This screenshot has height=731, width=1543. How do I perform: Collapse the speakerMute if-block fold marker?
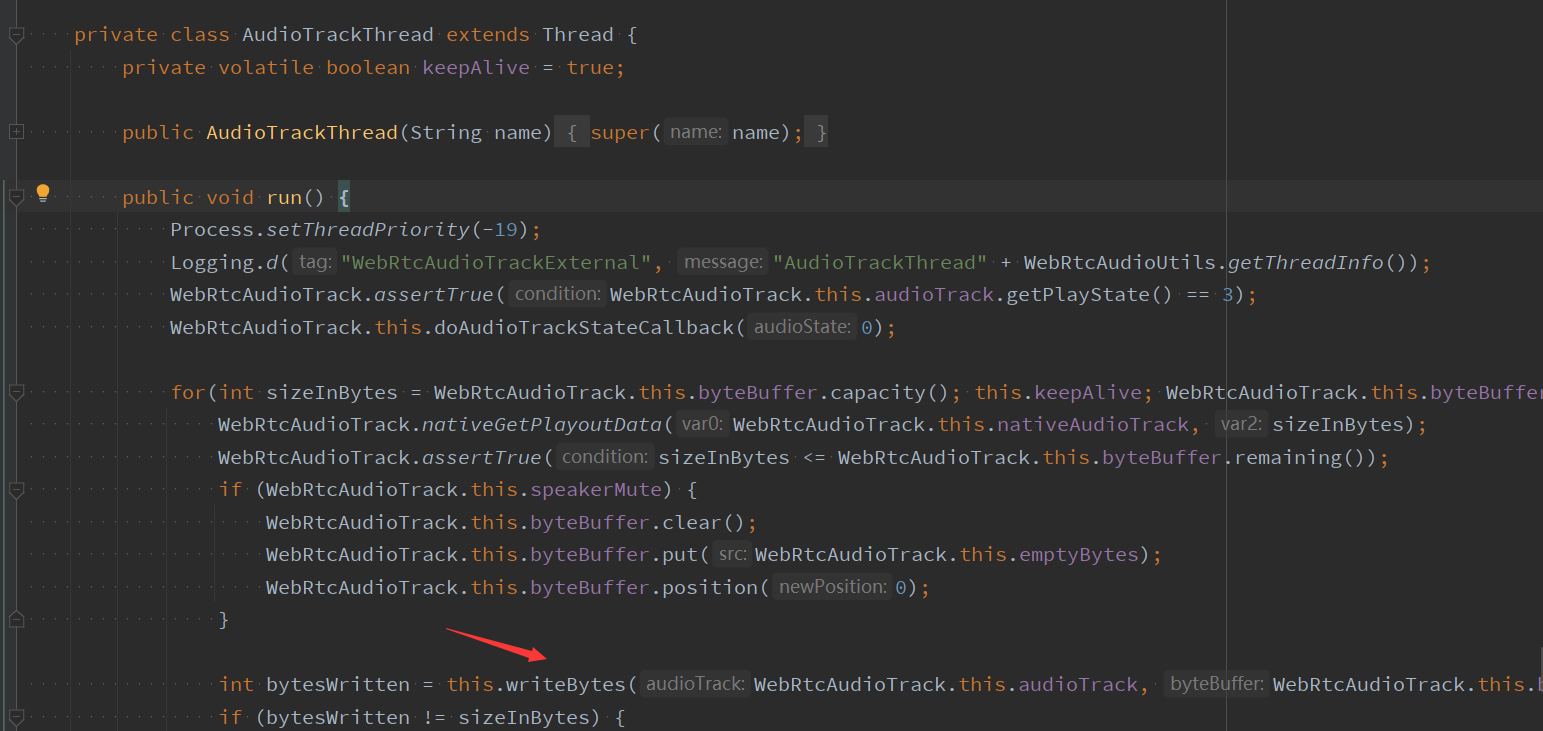coord(16,490)
